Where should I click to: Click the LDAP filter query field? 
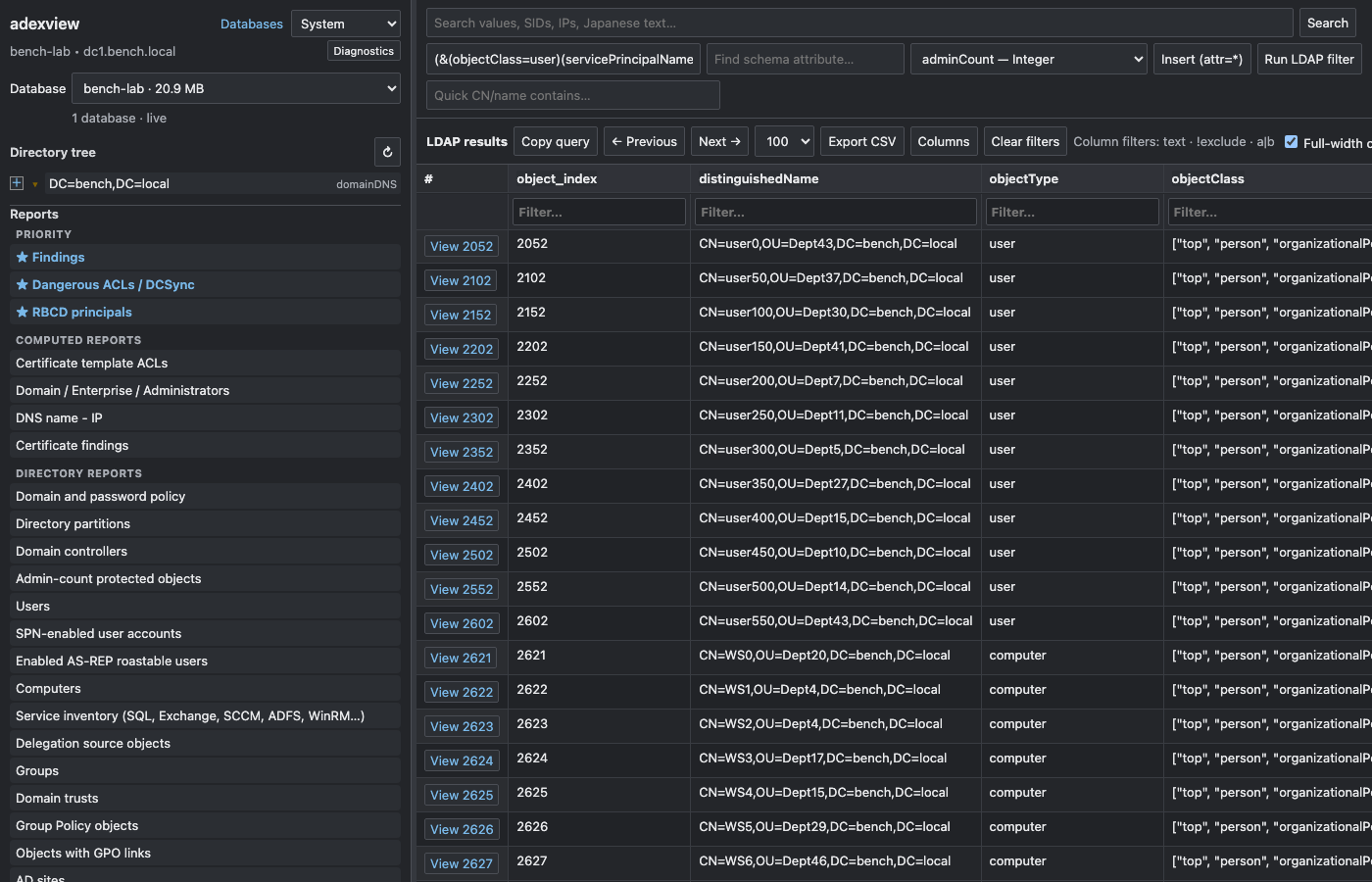pos(563,59)
